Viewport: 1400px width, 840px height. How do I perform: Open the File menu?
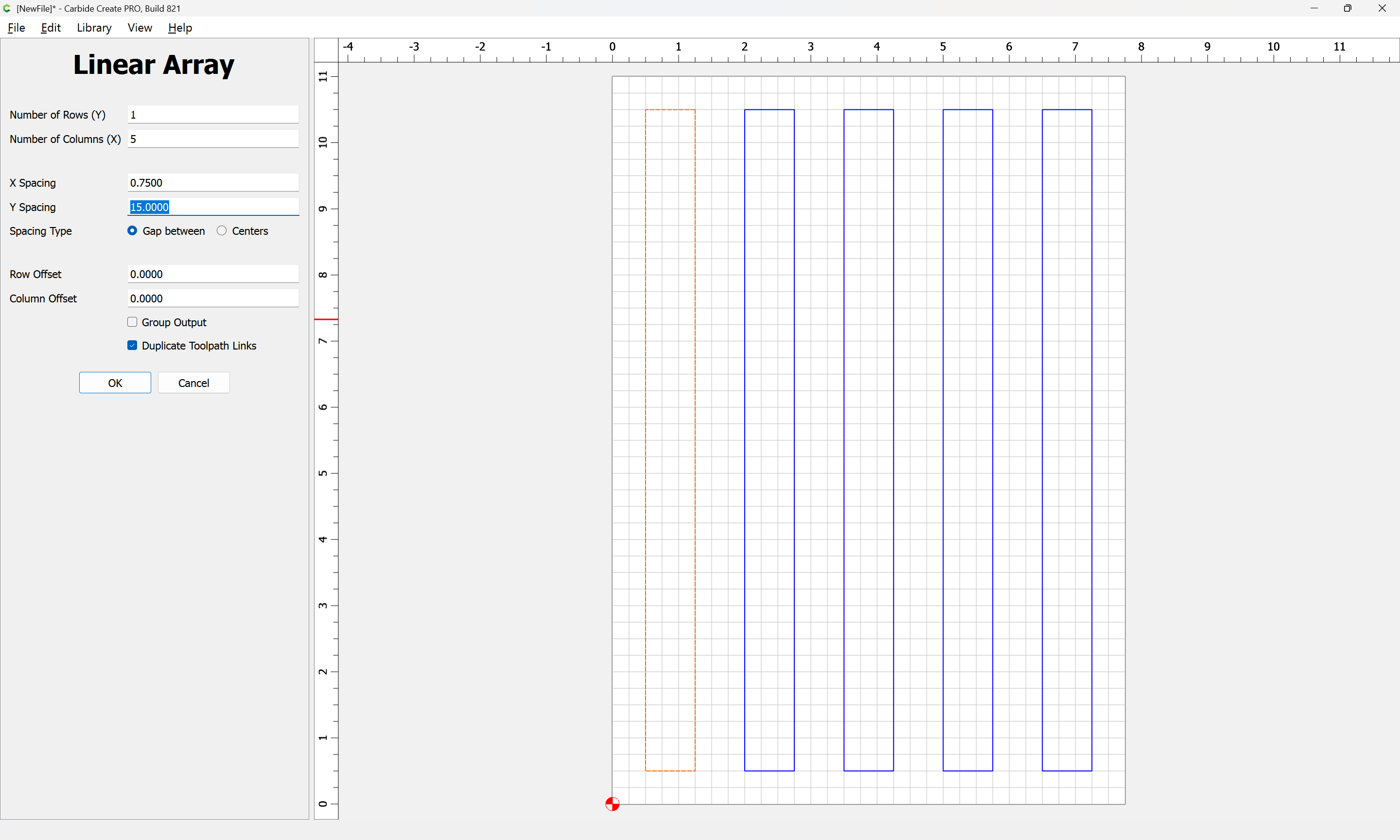point(16,28)
